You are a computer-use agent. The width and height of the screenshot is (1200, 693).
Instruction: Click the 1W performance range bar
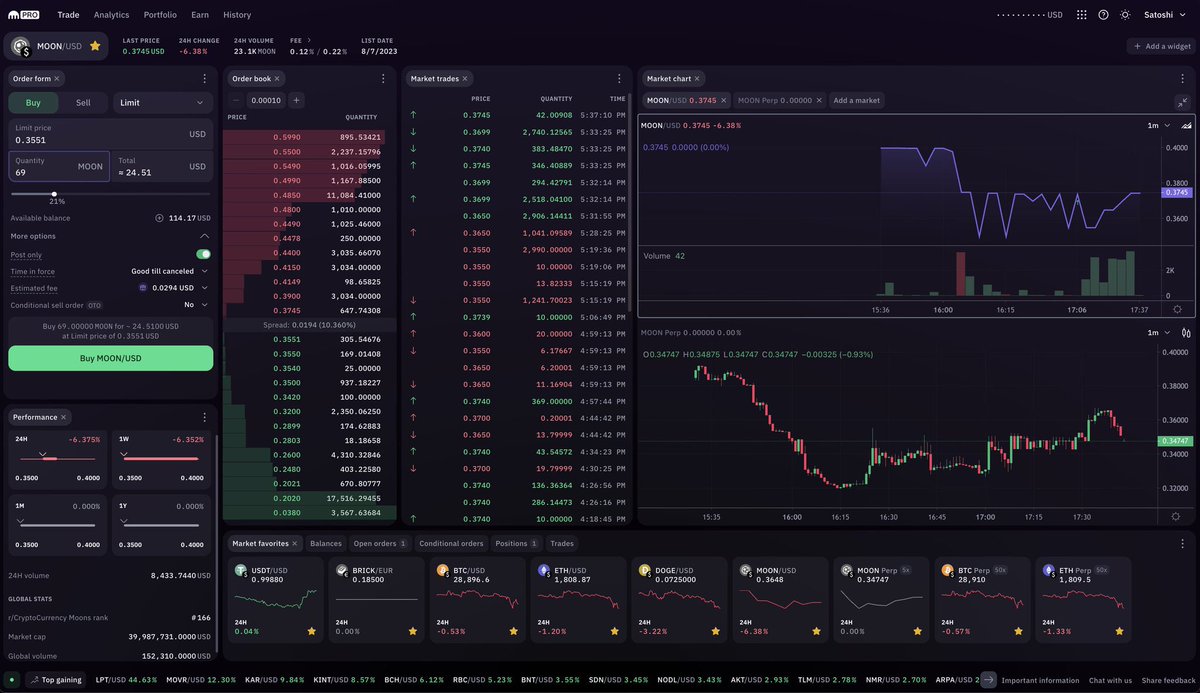162,459
